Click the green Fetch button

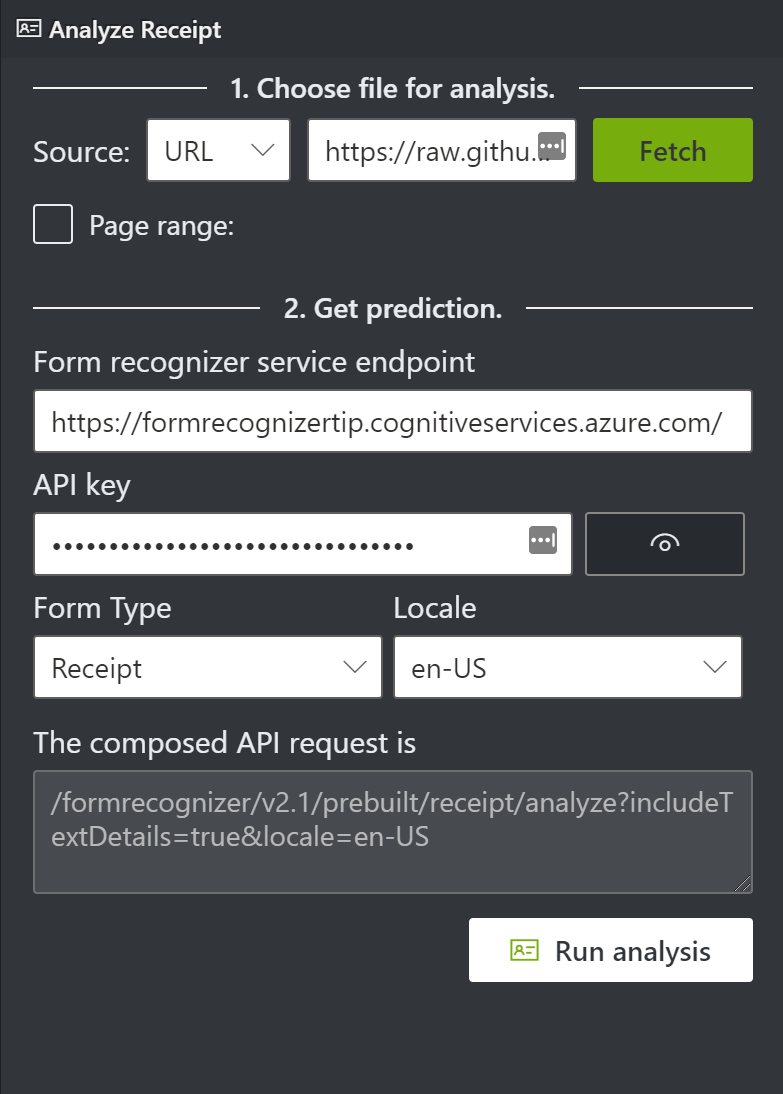pos(673,150)
